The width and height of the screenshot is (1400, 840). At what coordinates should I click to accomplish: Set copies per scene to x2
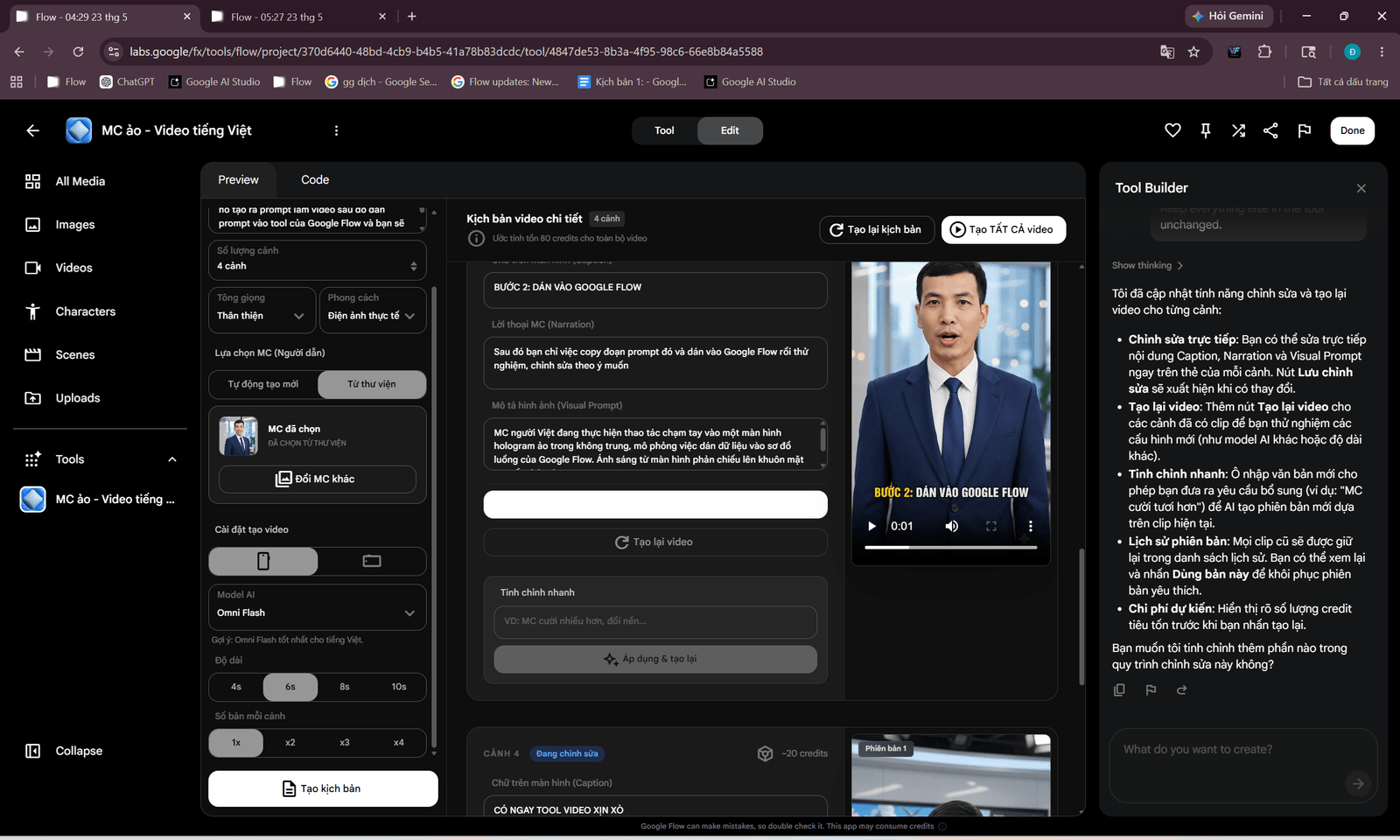[x=290, y=743]
